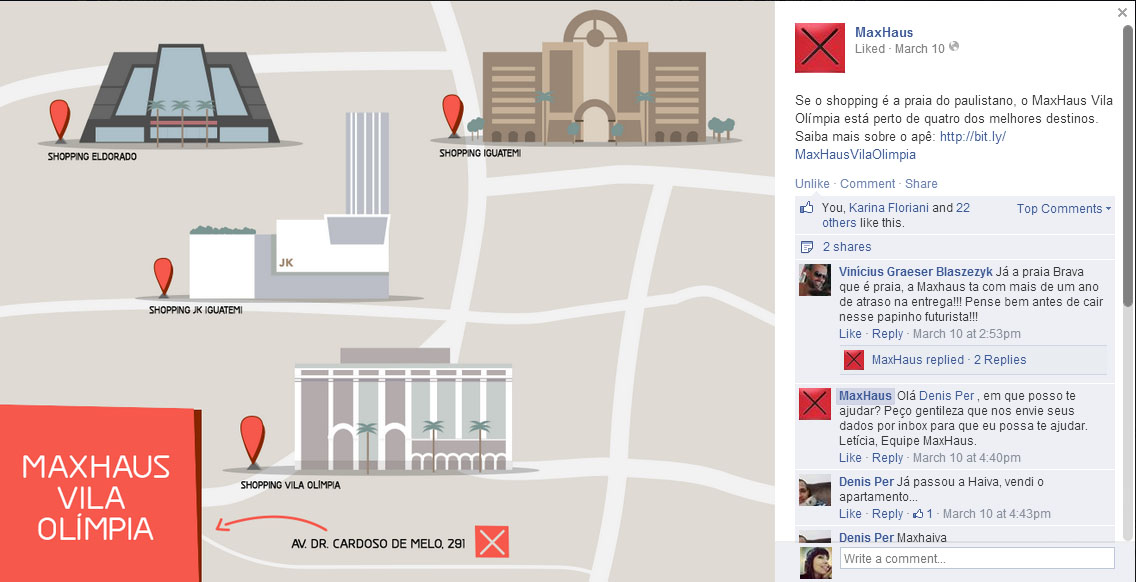Open the bit.ly MaxHausVilaOlimpia link

click(901, 146)
